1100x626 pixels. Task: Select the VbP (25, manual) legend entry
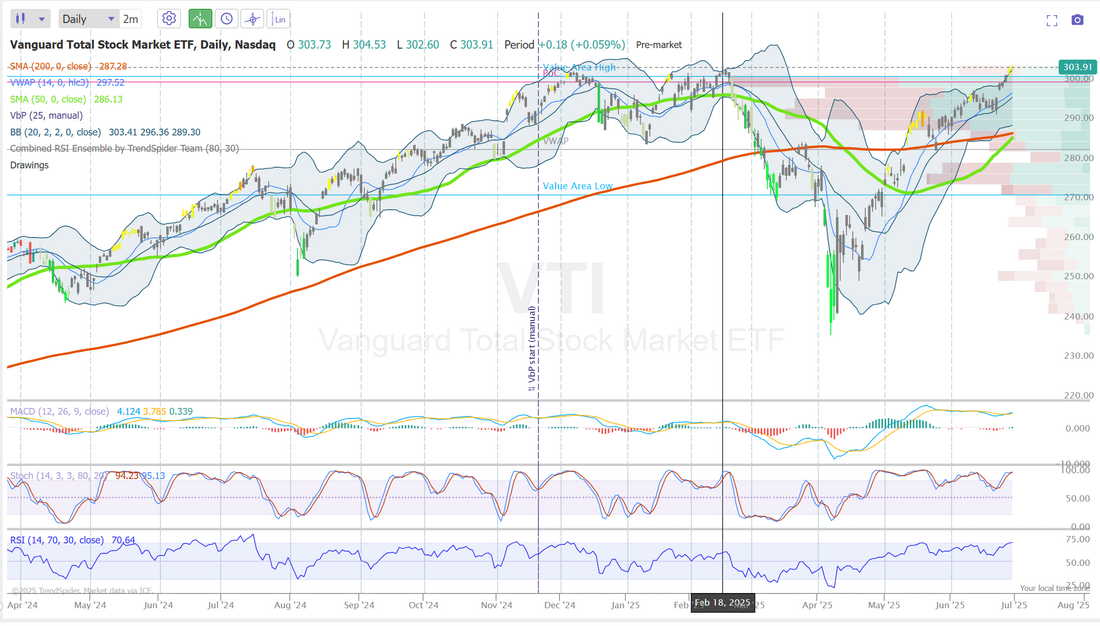(x=46, y=115)
